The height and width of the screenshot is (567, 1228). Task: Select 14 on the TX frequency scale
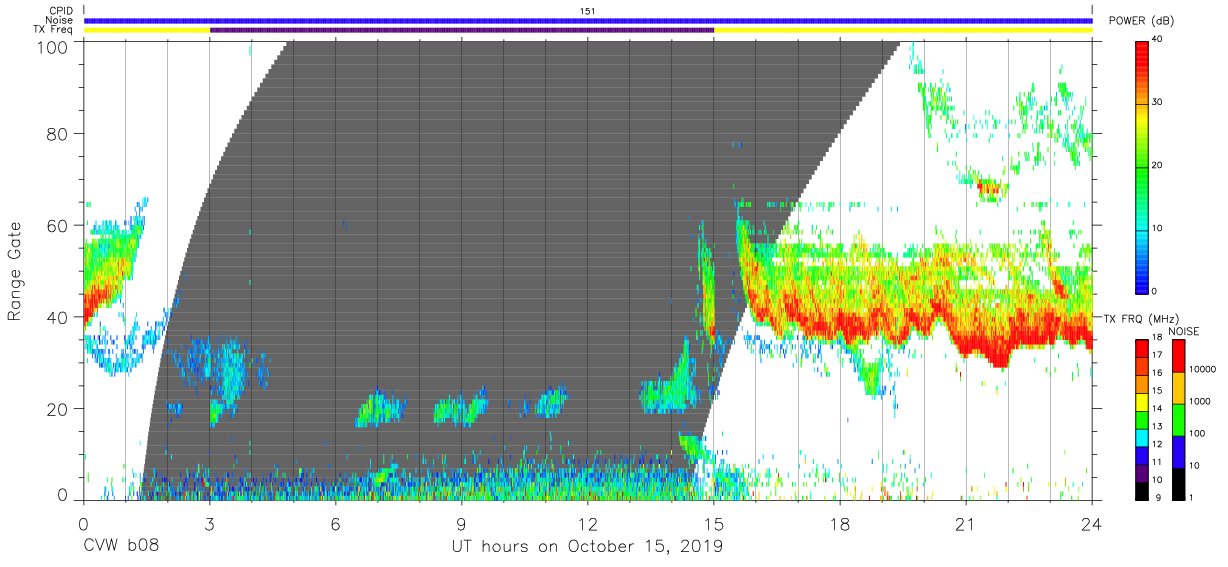(1157, 408)
